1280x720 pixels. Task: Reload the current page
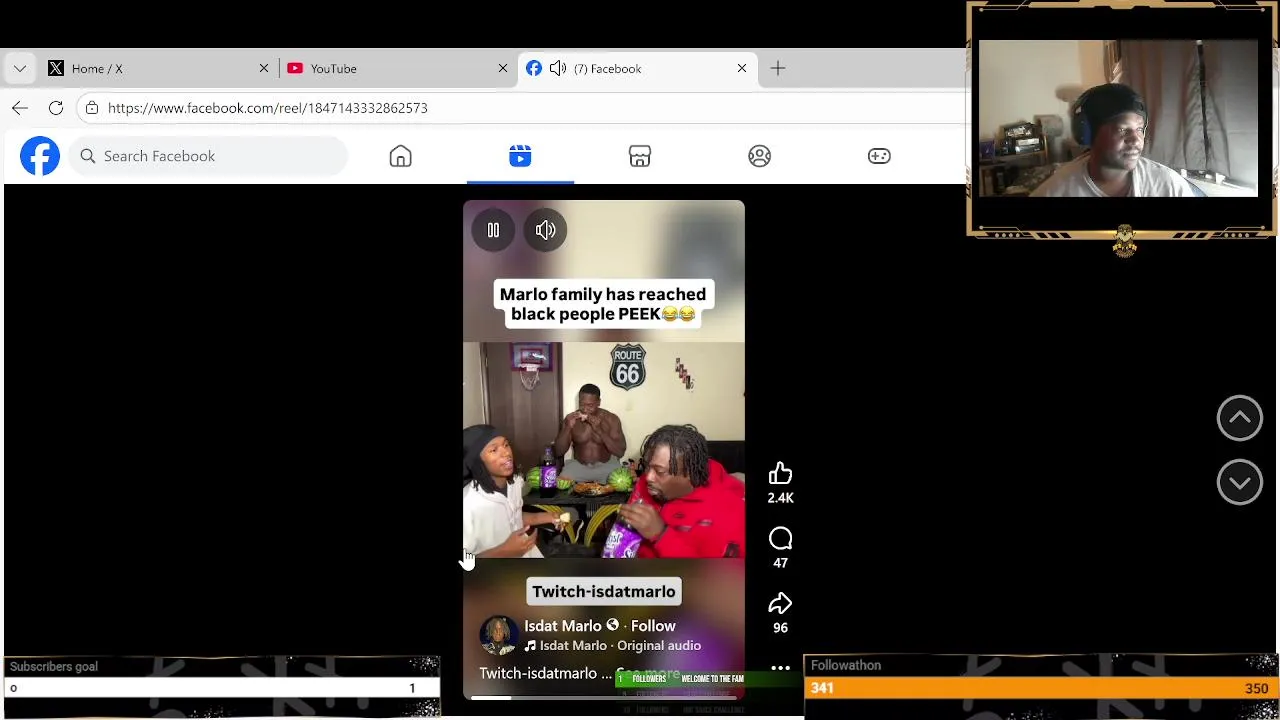[56, 108]
